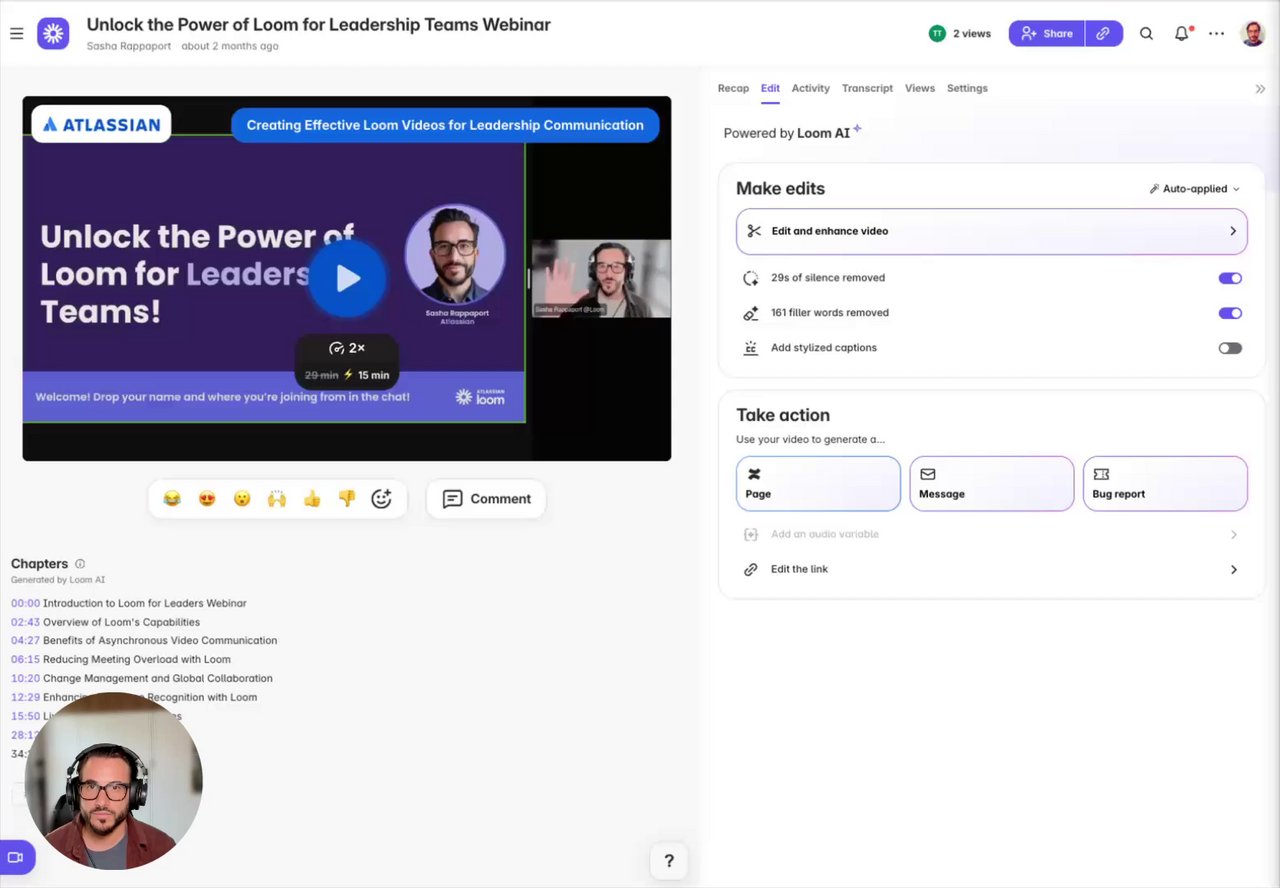The height and width of the screenshot is (888, 1280).
Task: Expand the Edit the link row
Action: (x=991, y=569)
